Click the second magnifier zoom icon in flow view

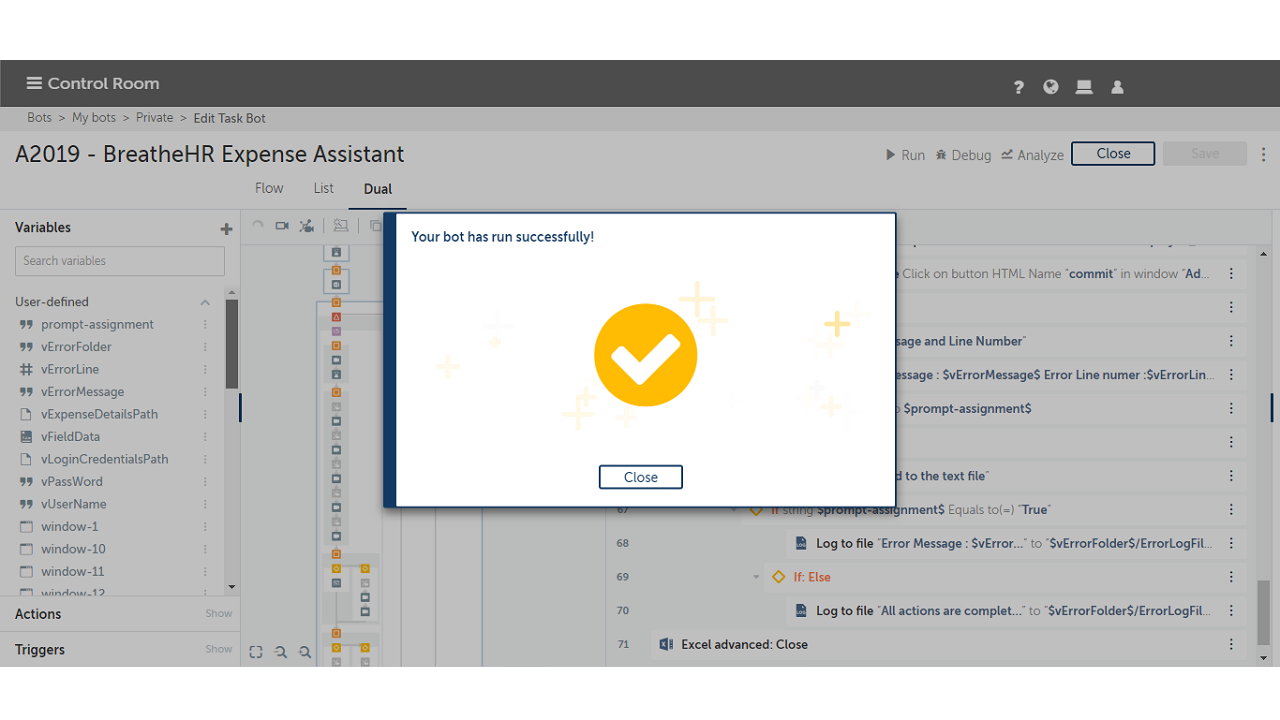pos(305,652)
